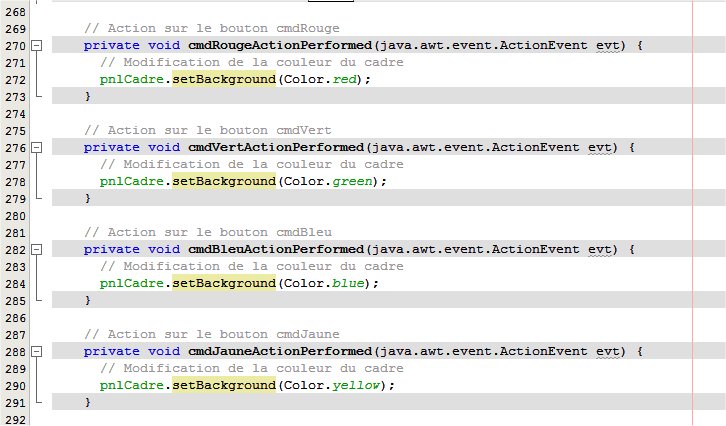Image resolution: width=726 pixels, height=426 pixels.
Task: Click setBackground on line 284
Action: 224,283
